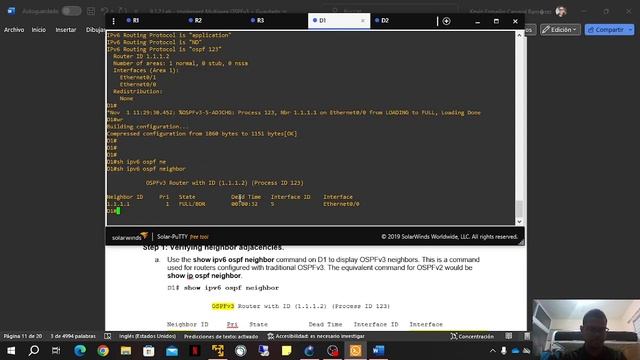Open the Windows Start menu
This screenshot has width=640, height=360.
(11, 351)
